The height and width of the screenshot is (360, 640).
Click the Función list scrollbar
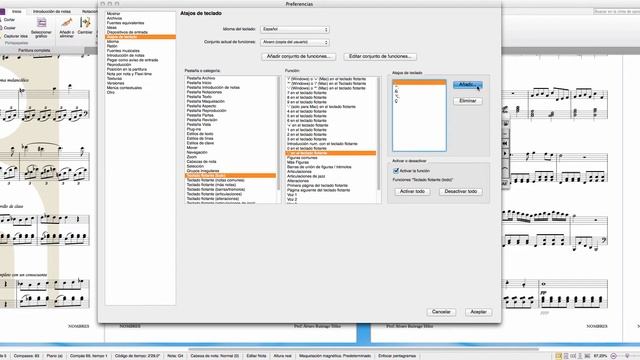point(379,134)
